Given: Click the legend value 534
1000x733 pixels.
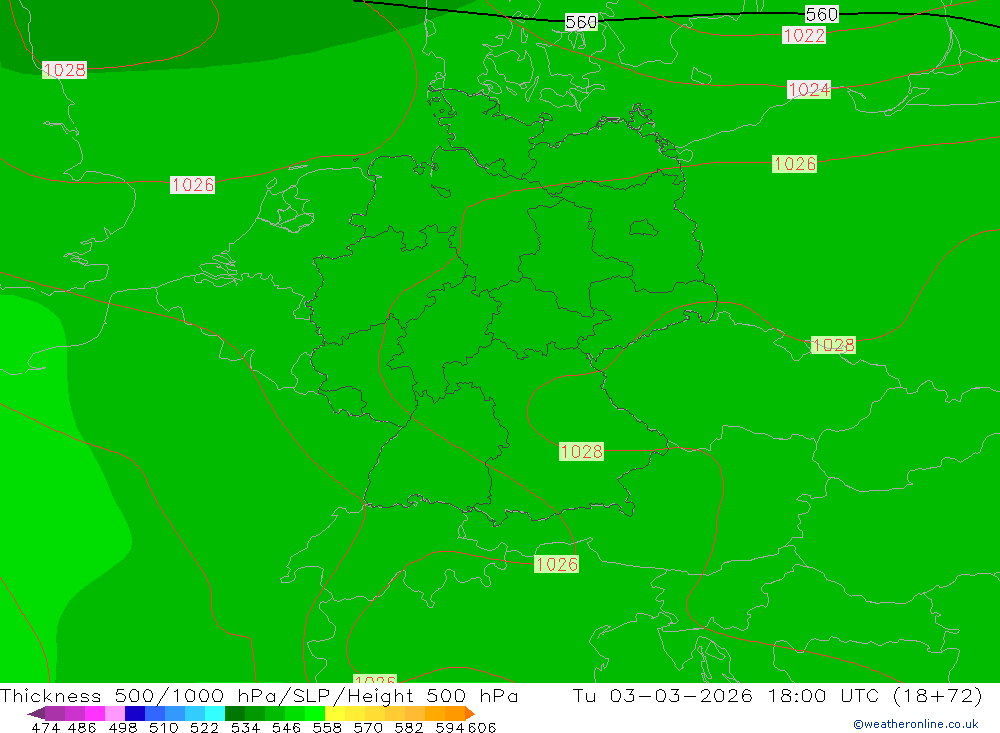Looking at the screenshot, I should tap(246, 727).
